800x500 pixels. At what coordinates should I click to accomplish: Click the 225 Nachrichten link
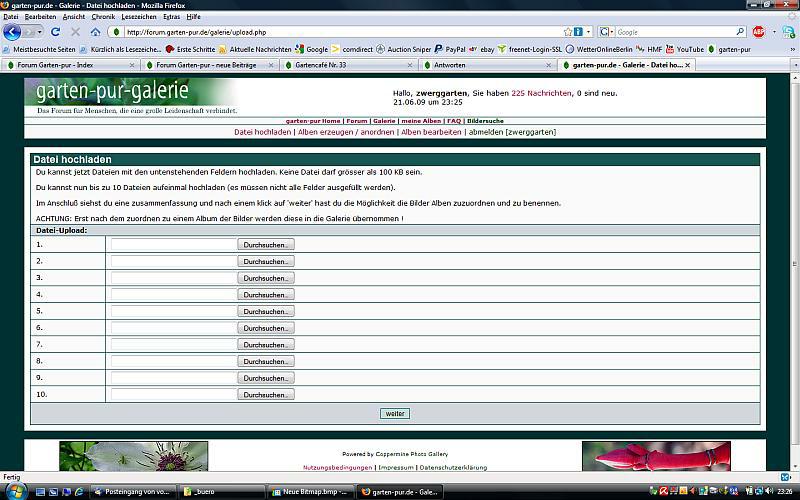(541, 92)
